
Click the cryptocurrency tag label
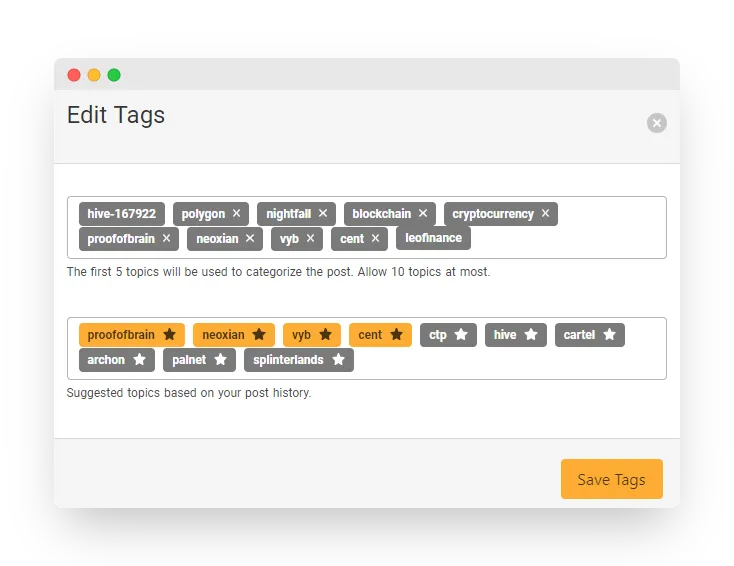pos(493,214)
